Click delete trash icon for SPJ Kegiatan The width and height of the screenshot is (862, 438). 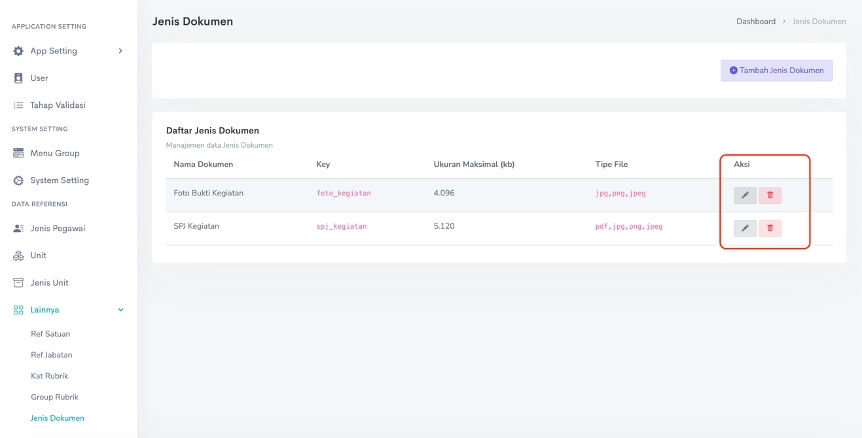pyautogui.click(x=770, y=228)
